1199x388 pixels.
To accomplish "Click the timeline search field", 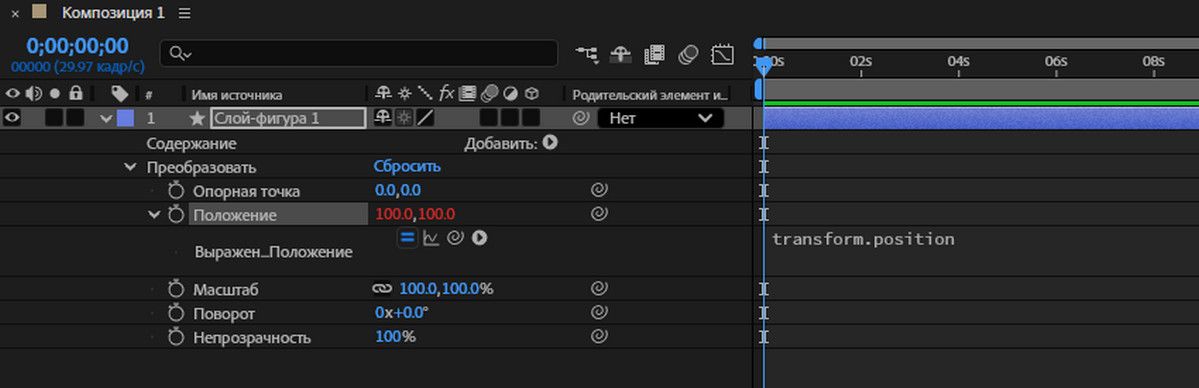I will click(359, 53).
